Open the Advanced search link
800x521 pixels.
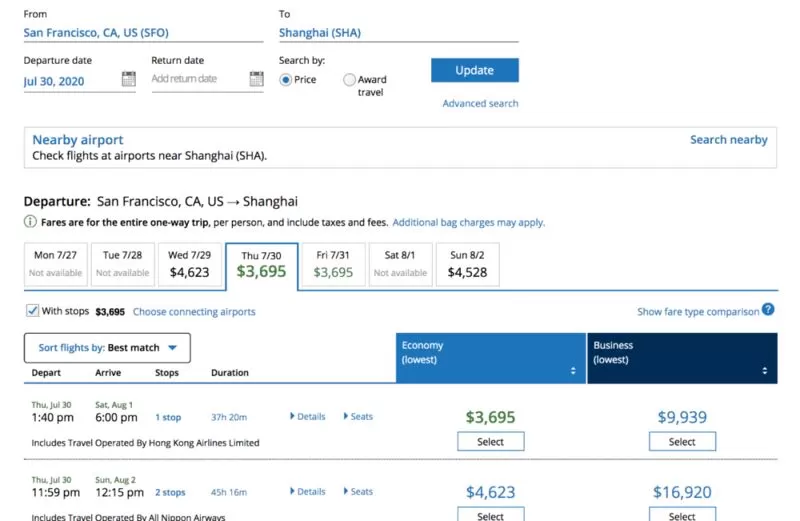click(480, 103)
